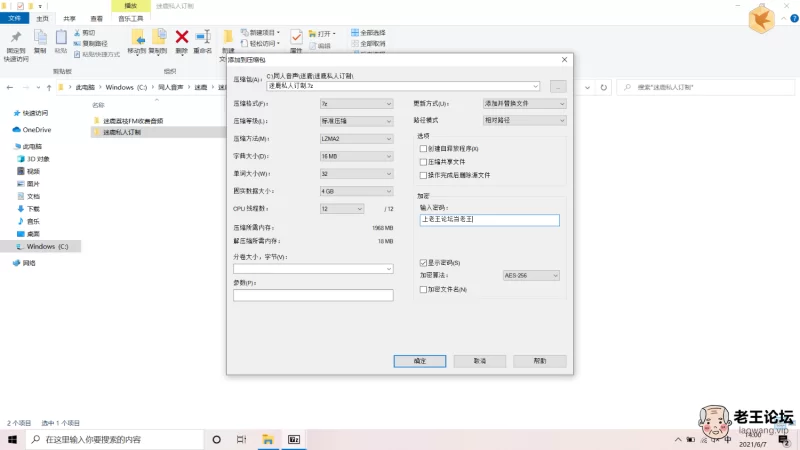This screenshot has height=450, width=800.
Task: Click the Up one level arrow
Action: pos(49,87)
